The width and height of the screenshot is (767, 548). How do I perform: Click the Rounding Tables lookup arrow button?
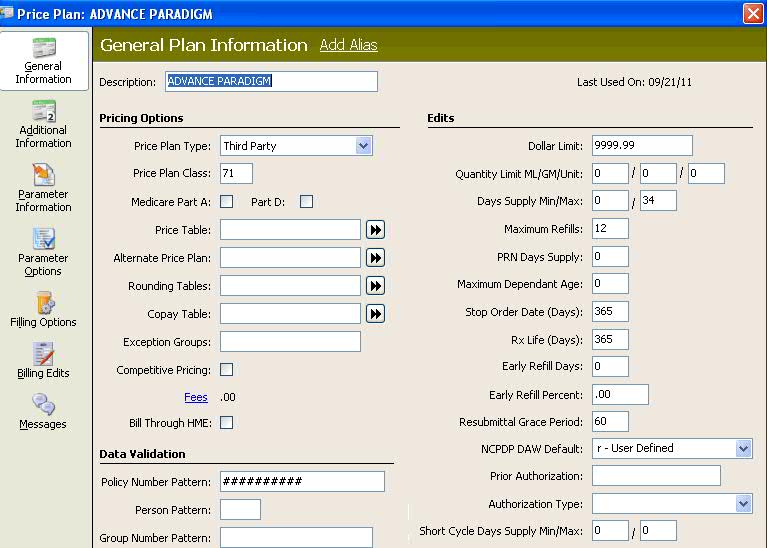pyautogui.click(x=375, y=286)
